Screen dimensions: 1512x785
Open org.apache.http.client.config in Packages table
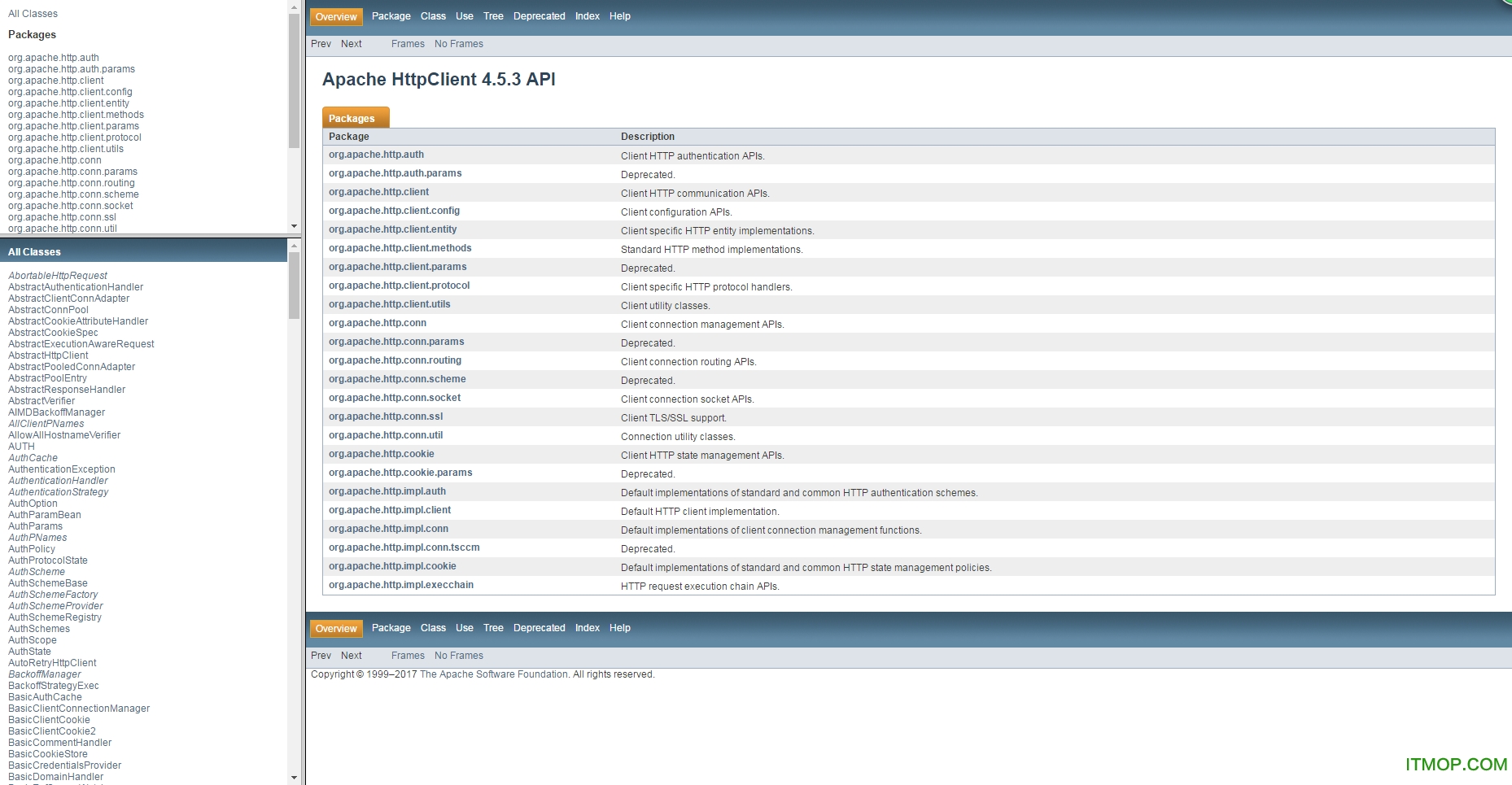coord(394,211)
